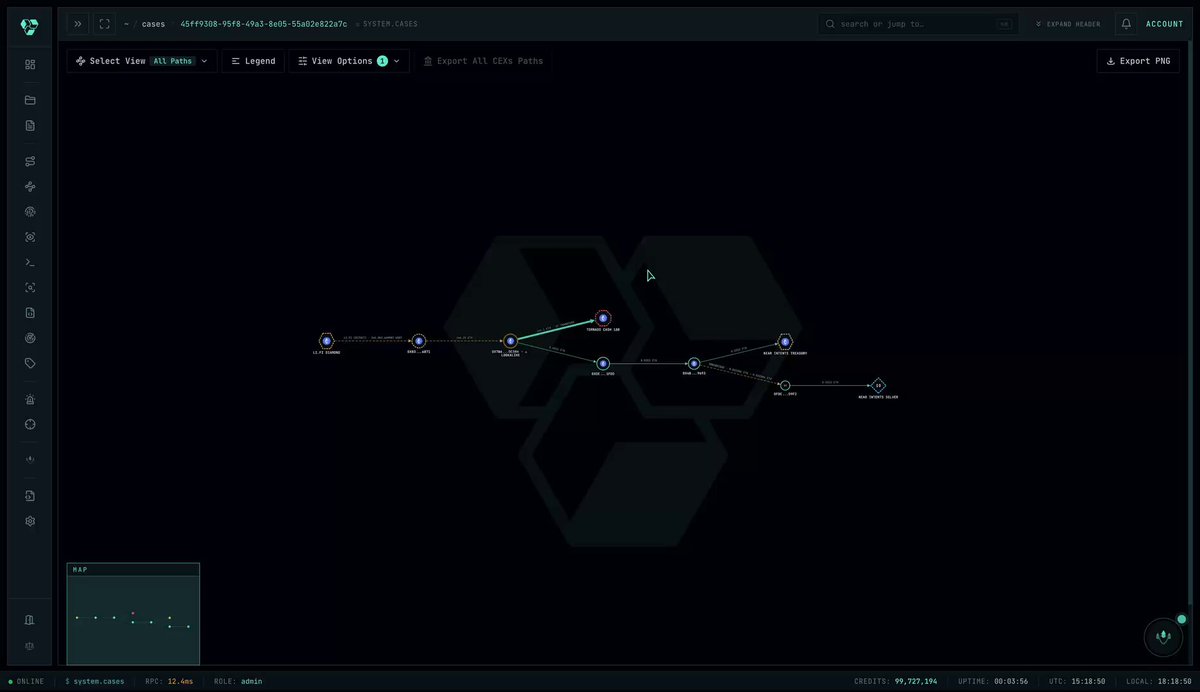
Task: Show the graph Legend
Action: 253,61
